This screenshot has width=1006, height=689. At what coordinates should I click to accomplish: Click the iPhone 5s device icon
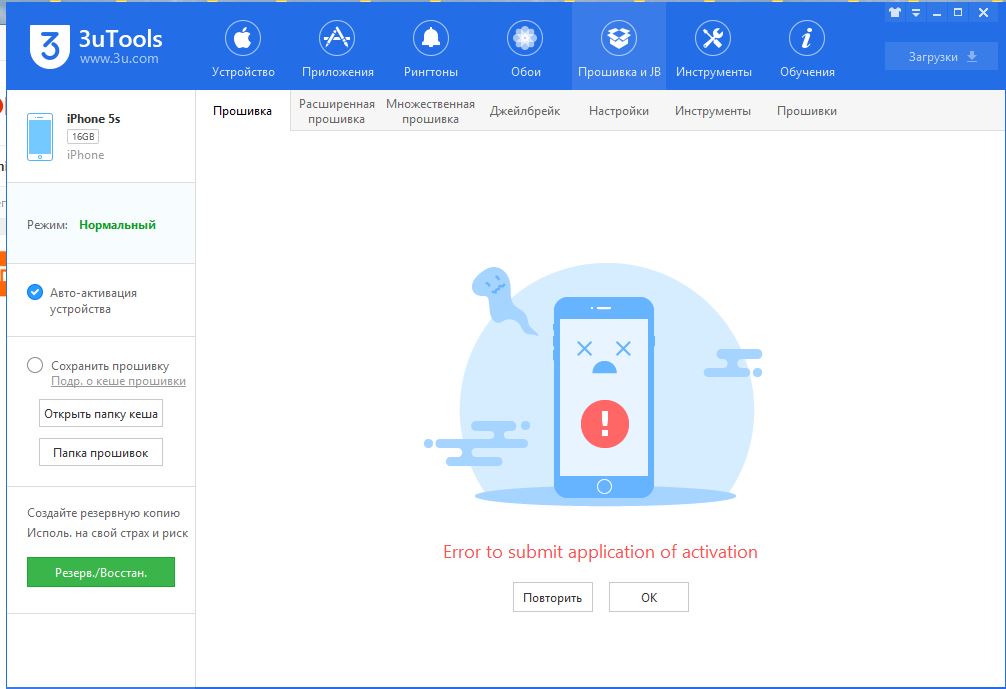[40, 137]
